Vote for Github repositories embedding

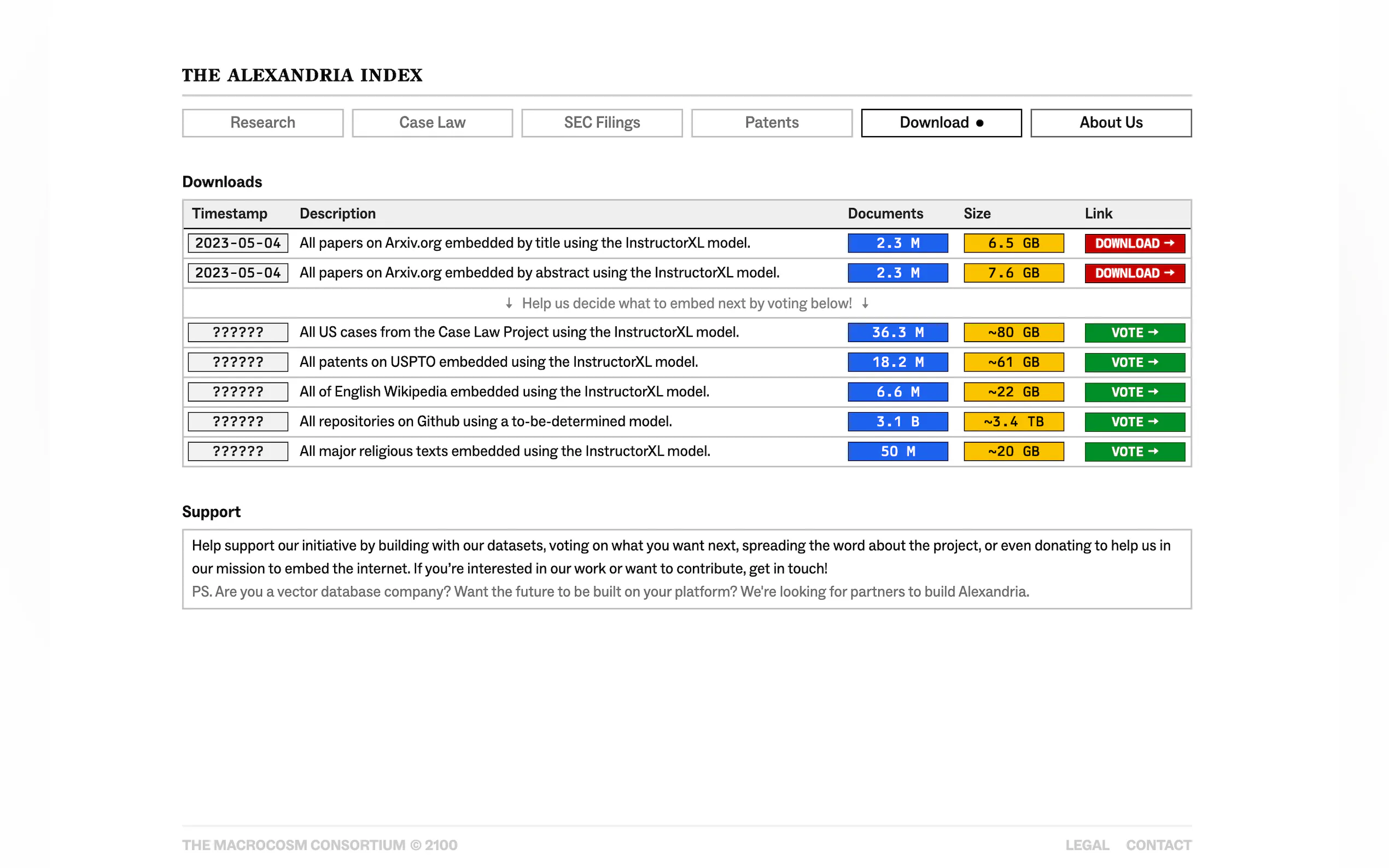tap(1134, 422)
